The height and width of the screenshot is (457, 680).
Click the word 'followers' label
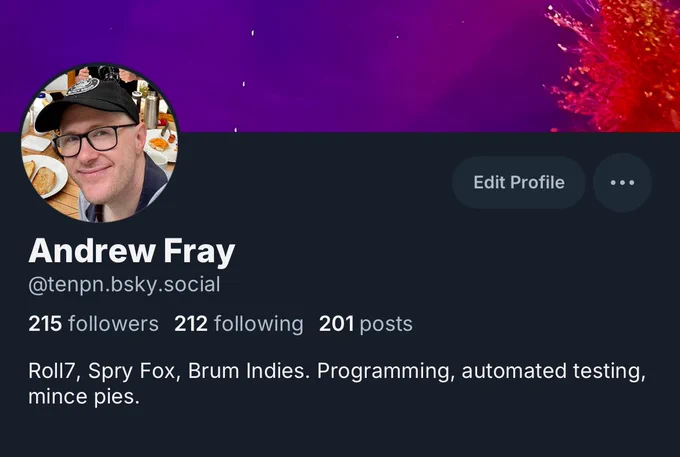(x=113, y=324)
